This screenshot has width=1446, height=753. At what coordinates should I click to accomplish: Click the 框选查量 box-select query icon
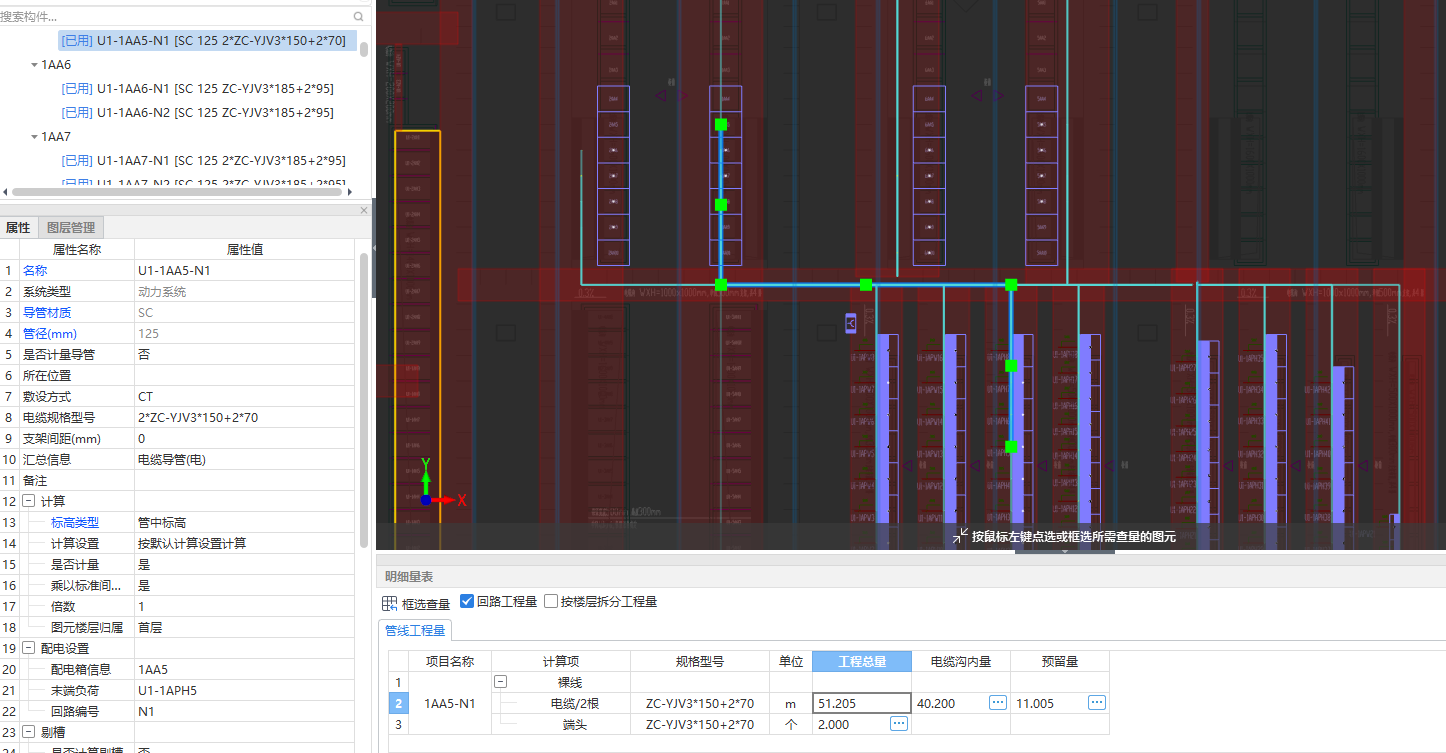(x=390, y=603)
